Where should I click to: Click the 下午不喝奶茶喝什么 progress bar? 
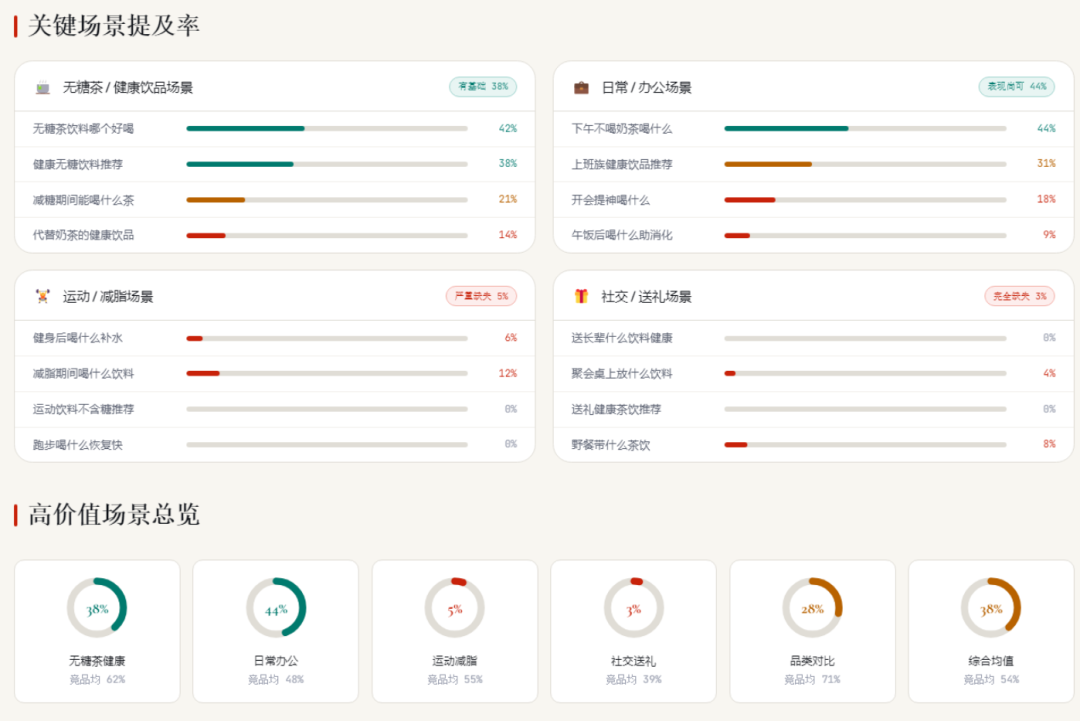click(x=865, y=128)
